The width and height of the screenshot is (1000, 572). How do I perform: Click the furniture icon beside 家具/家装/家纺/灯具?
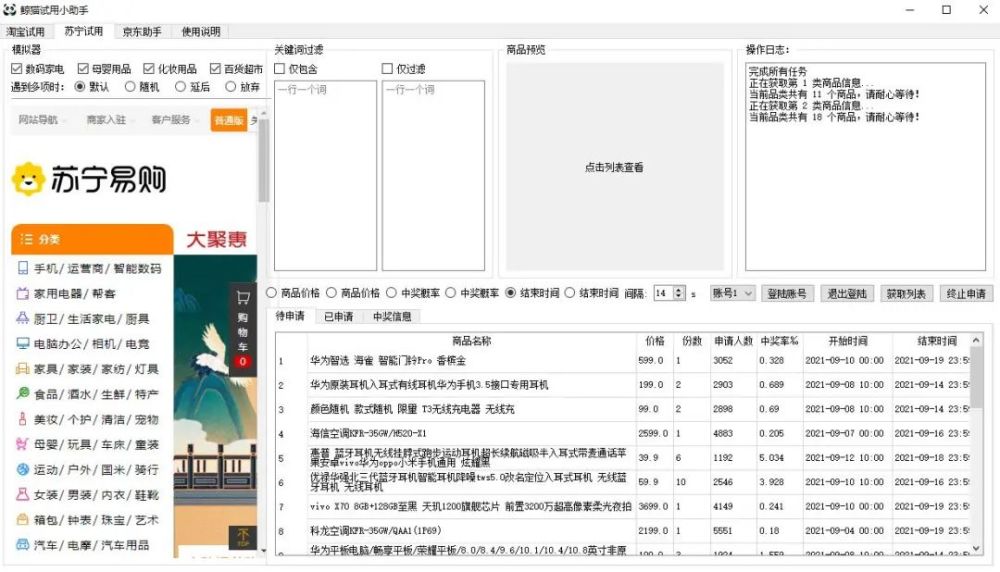[23, 369]
